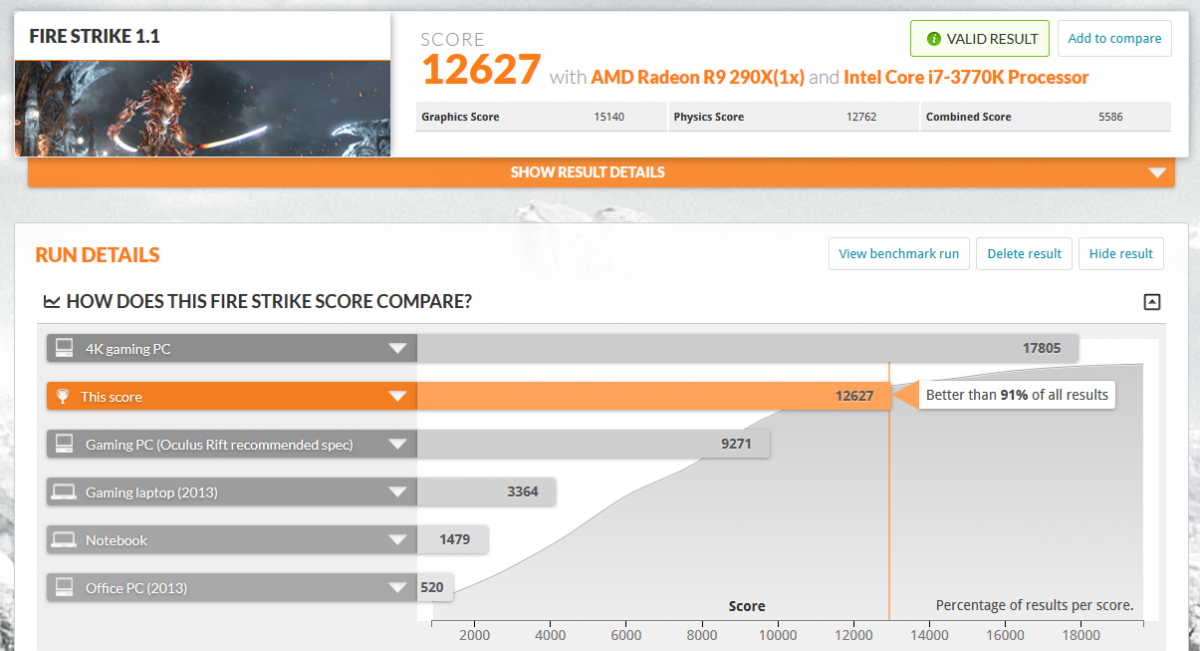Click the Better than 91% tooltip
1200x651 pixels.
point(1016,395)
